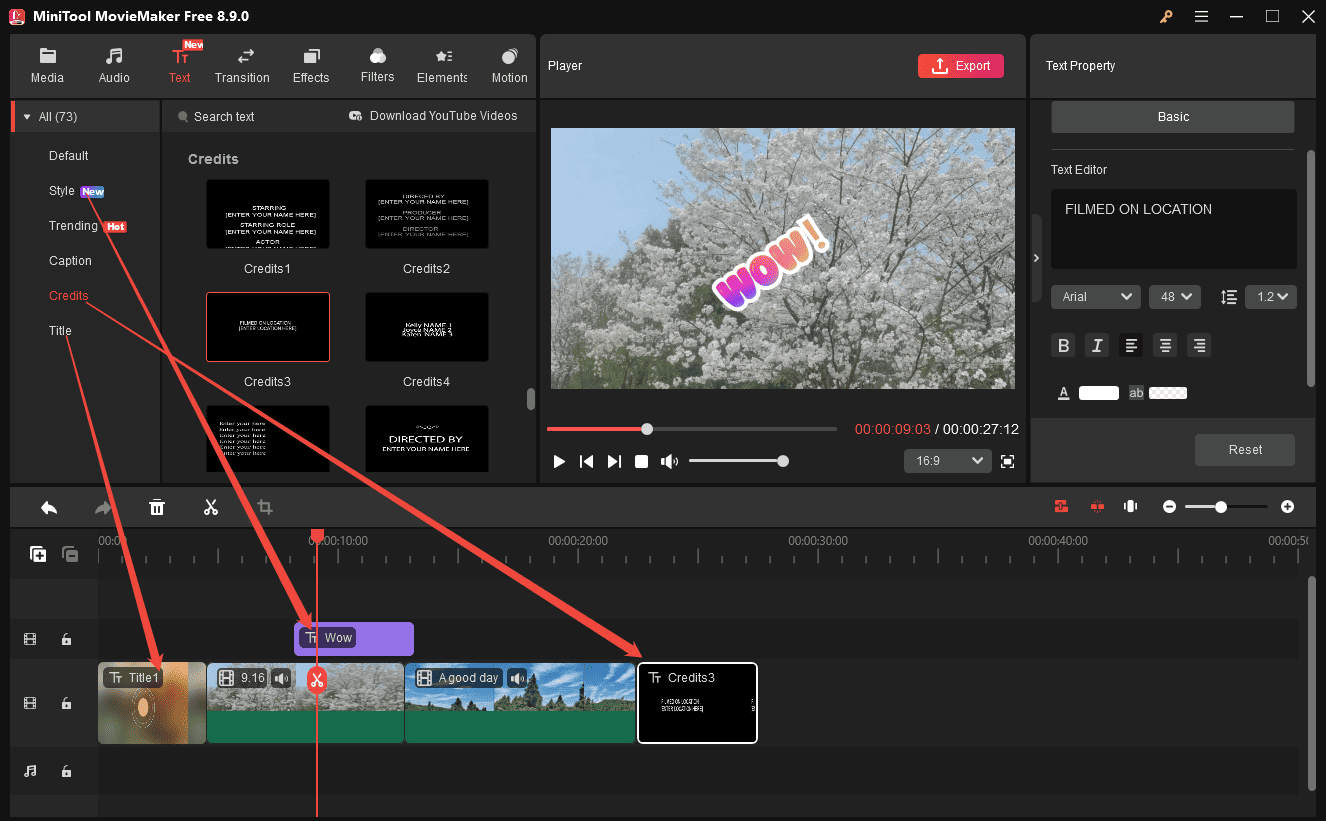
Task: Set text alignment to right
Action: pyautogui.click(x=1199, y=345)
